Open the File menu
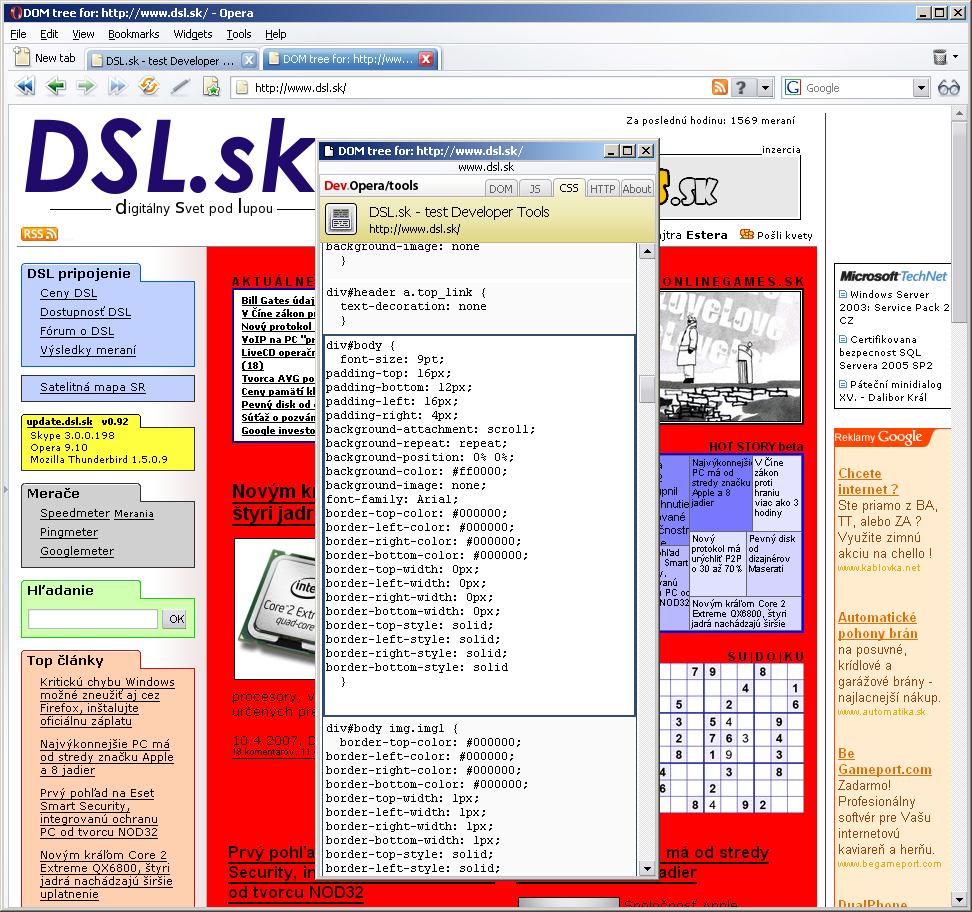The height and width of the screenshot is (912, 972). pos(18,34)
